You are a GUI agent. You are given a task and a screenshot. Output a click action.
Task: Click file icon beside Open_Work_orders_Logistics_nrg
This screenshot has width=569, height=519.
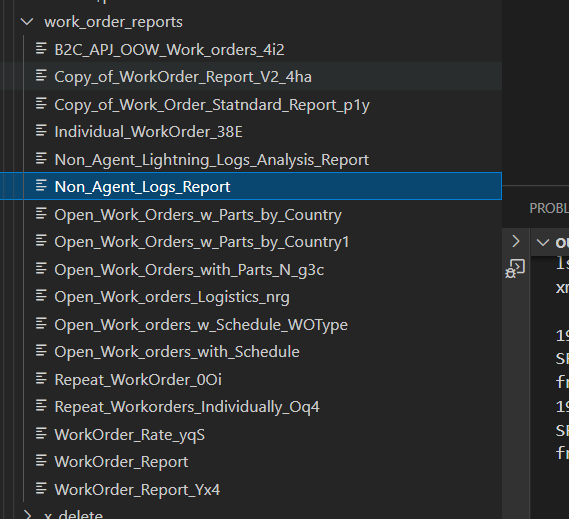[41, 296]
